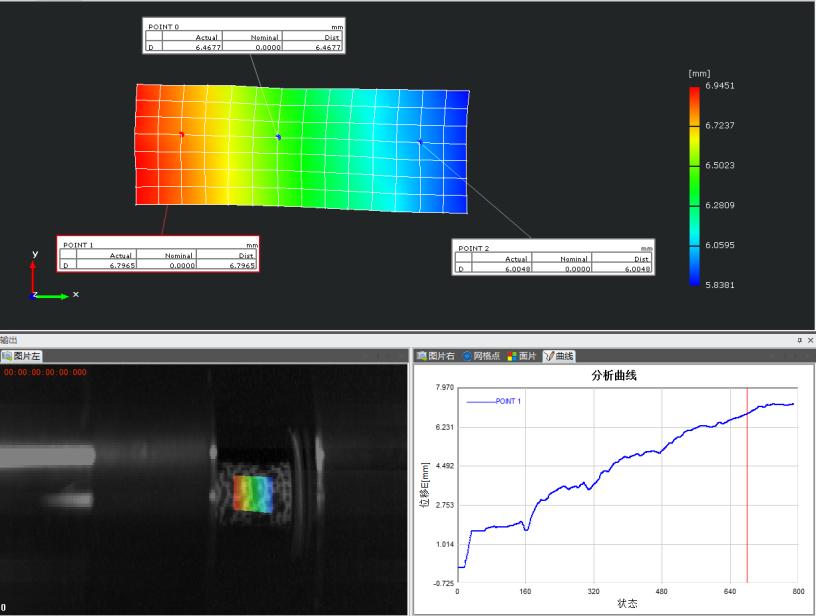Click the 分析曲线 chart title
Viewport: 816px width, 616px height.
(x=612, y=376)
